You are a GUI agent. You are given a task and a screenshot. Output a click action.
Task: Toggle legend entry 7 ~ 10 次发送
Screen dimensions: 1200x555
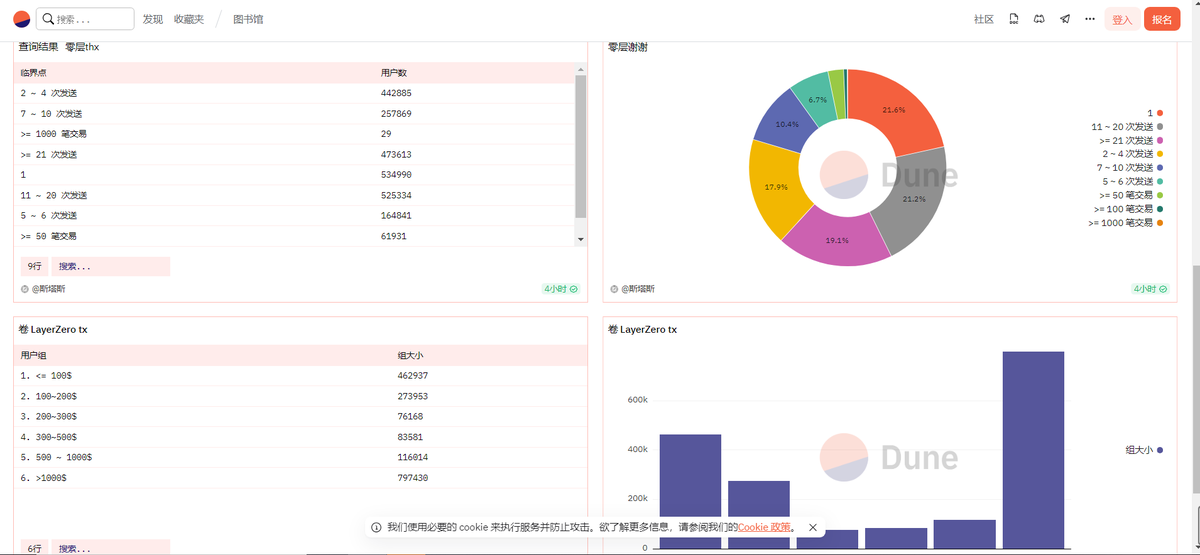(1130, 168)
